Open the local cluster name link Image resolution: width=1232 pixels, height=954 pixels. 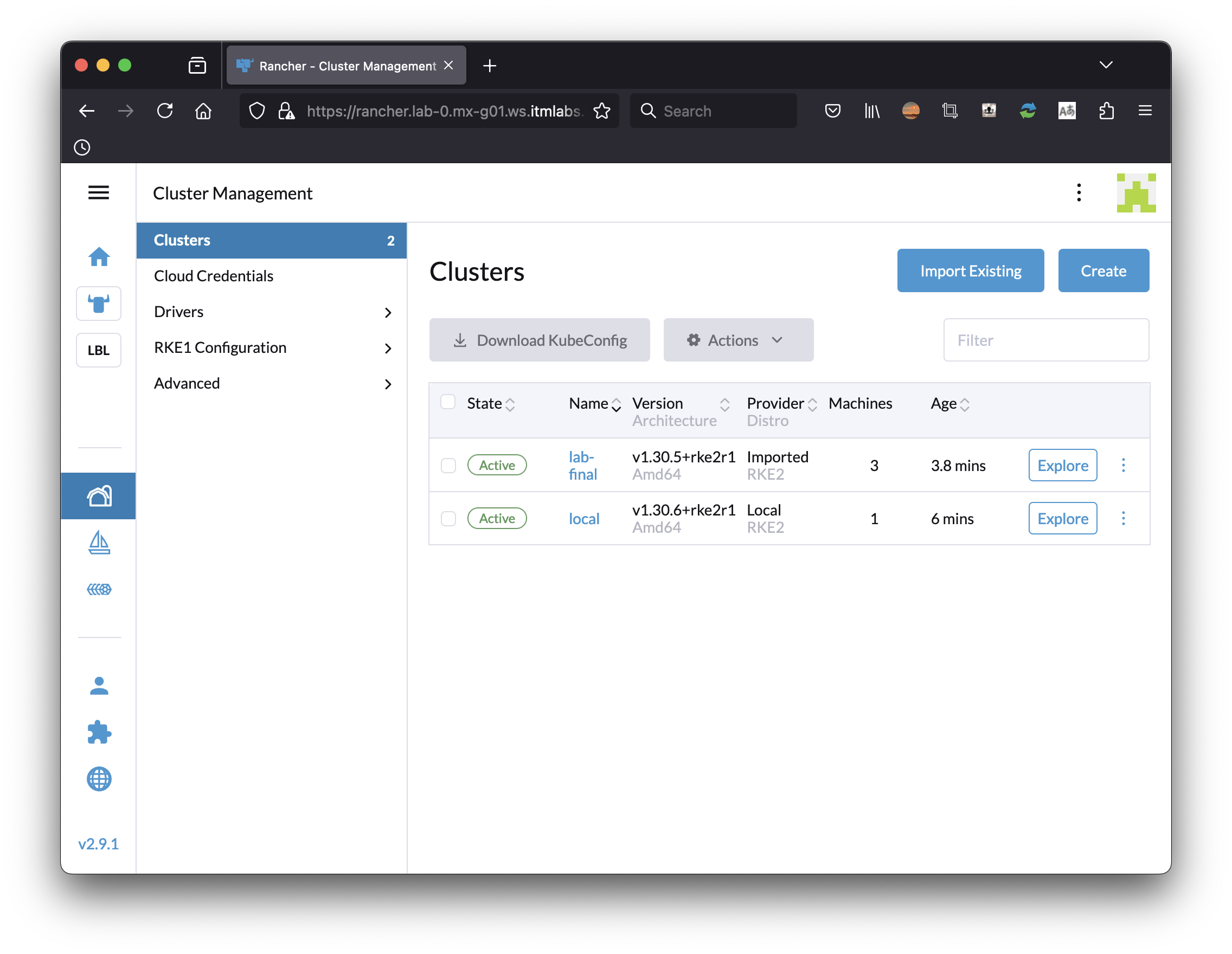tap(584, 519)
